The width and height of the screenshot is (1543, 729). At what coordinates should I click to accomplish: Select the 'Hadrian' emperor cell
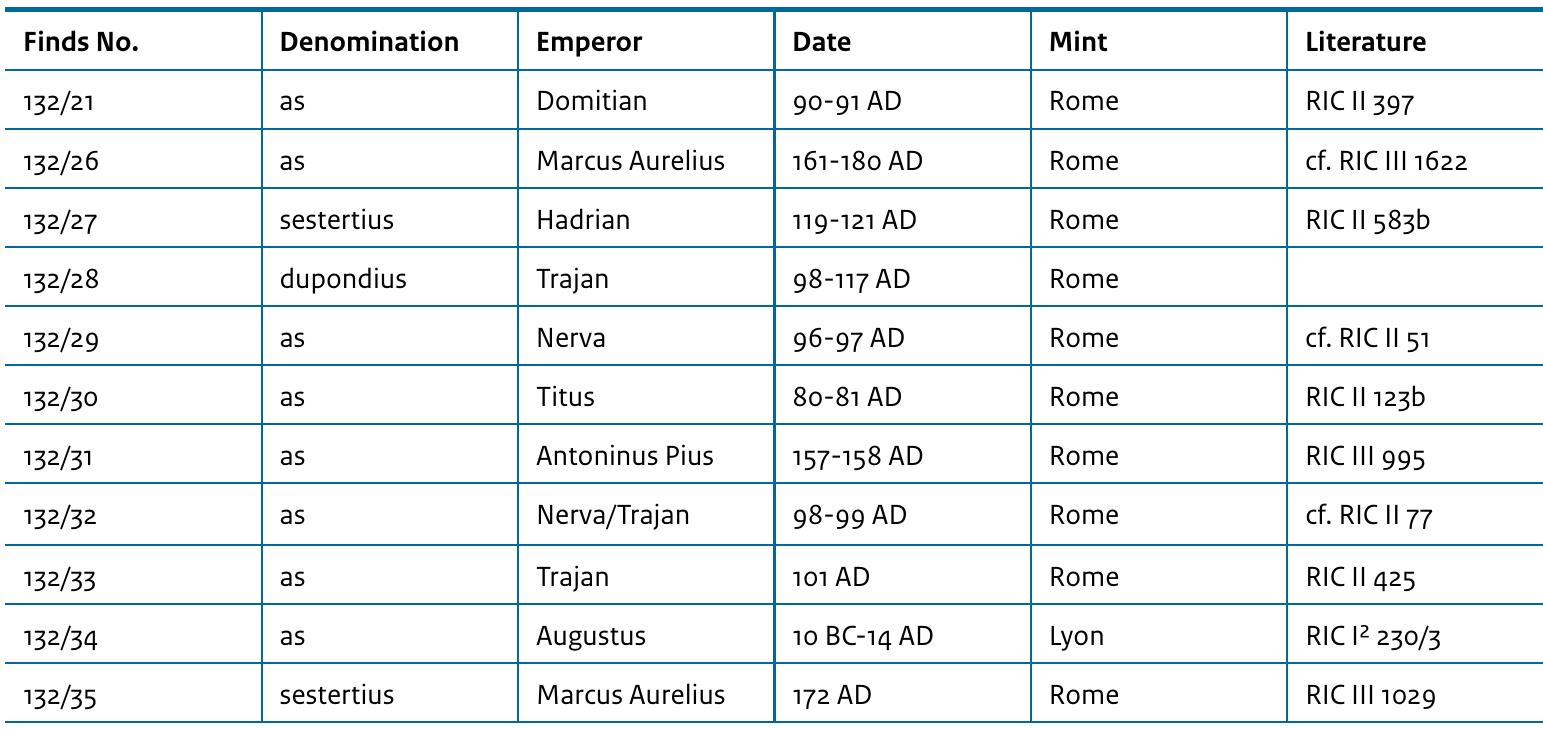pyautogui.click(x=583, y=220)
